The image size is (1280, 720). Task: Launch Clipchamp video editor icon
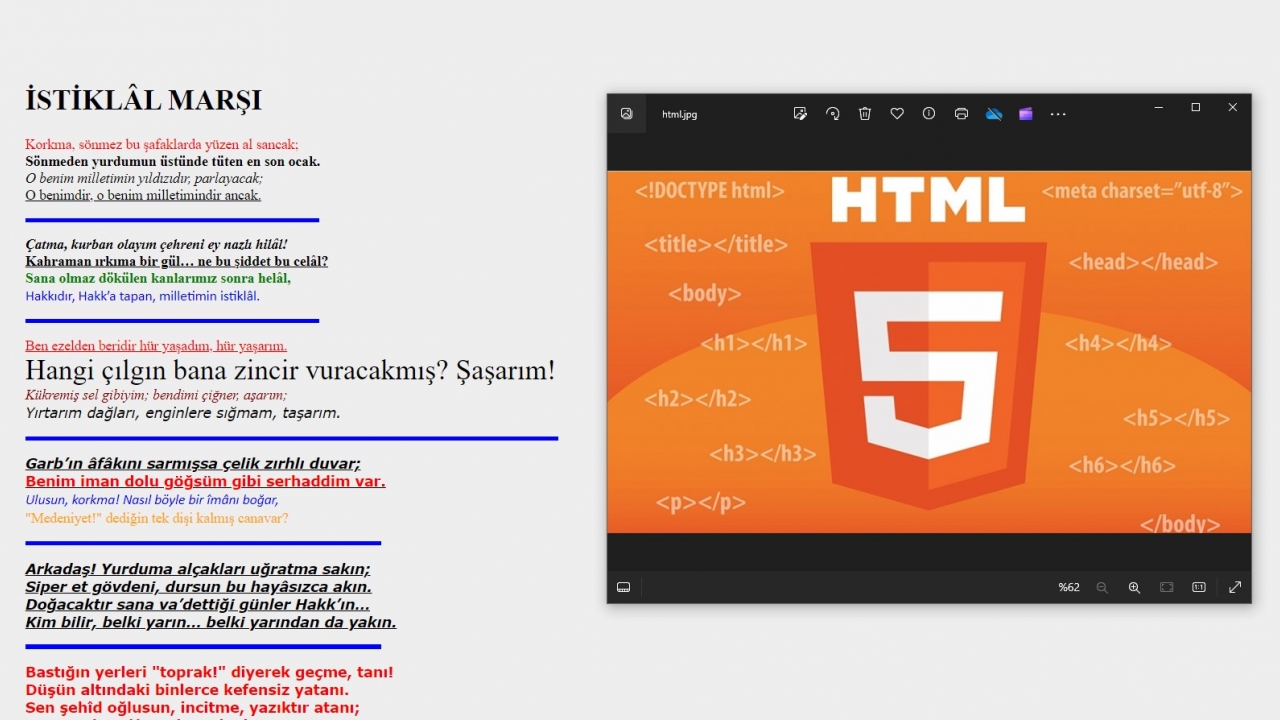pyautogui.click(x=1026, y=114)
